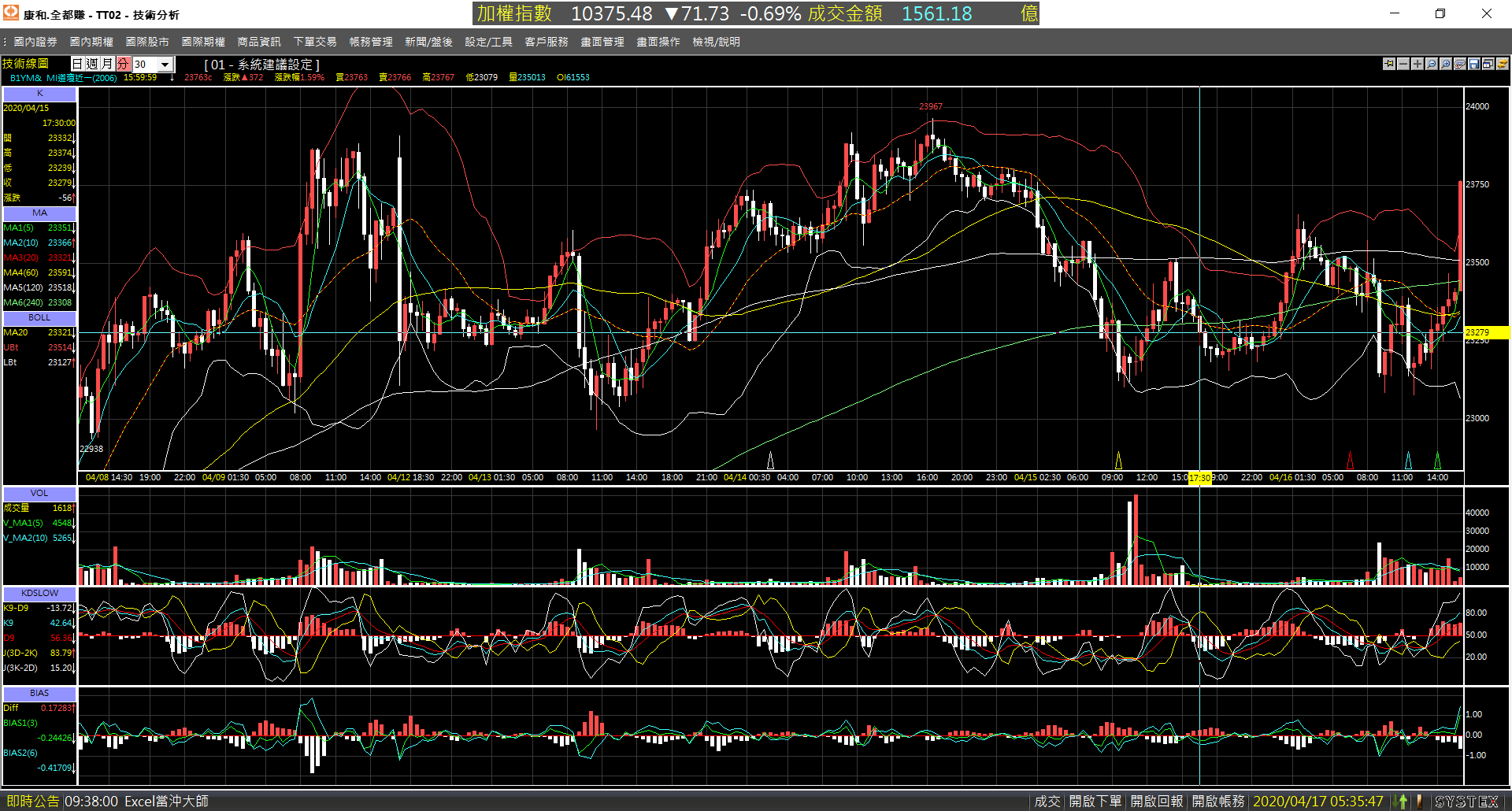The image size is (1512, 811).
Task: Click the yellow triangle marker near 09:00
Action: 1118,460
